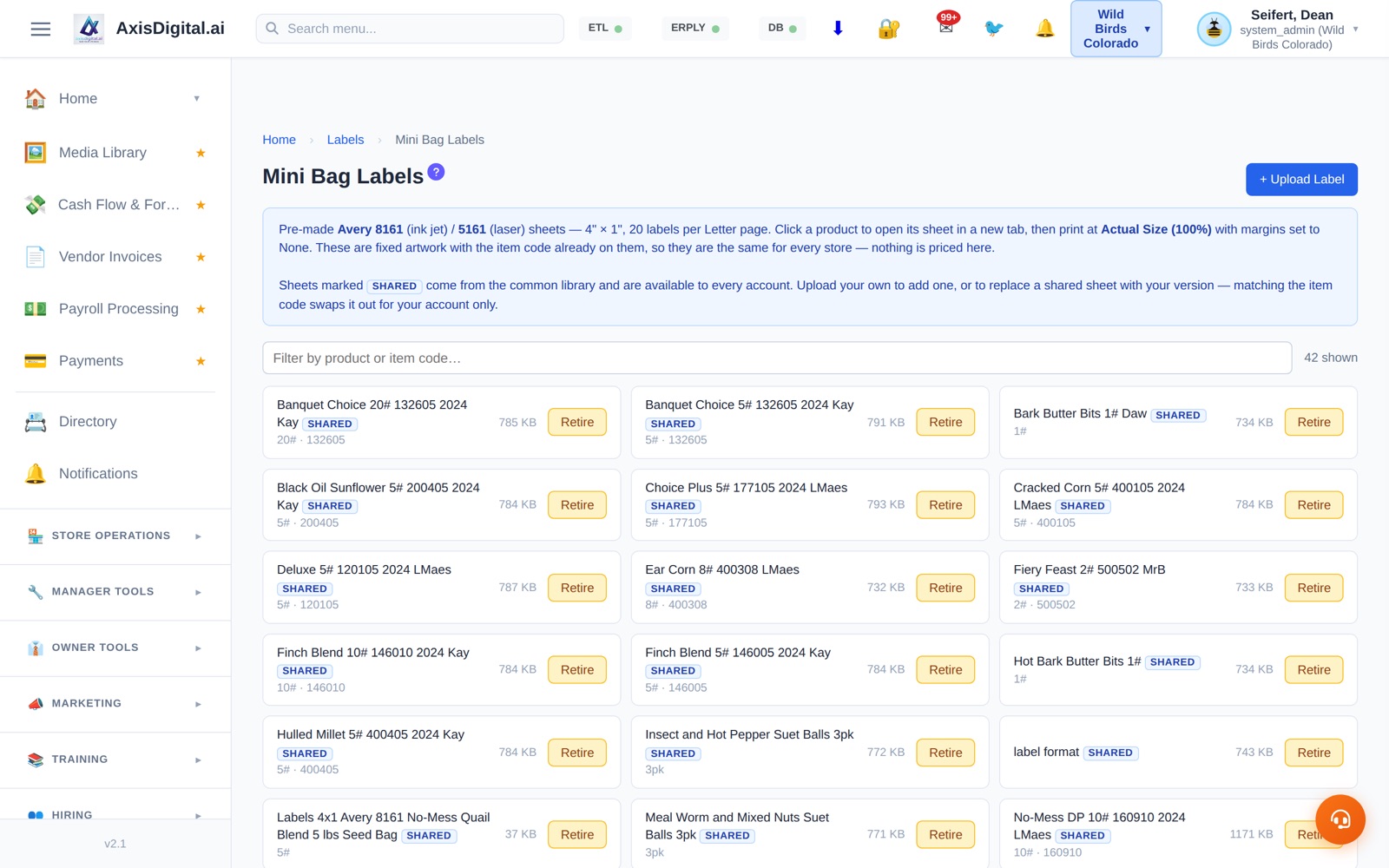Open the orange headset support chat button
1389x868 pixels.
point(1340,819)
